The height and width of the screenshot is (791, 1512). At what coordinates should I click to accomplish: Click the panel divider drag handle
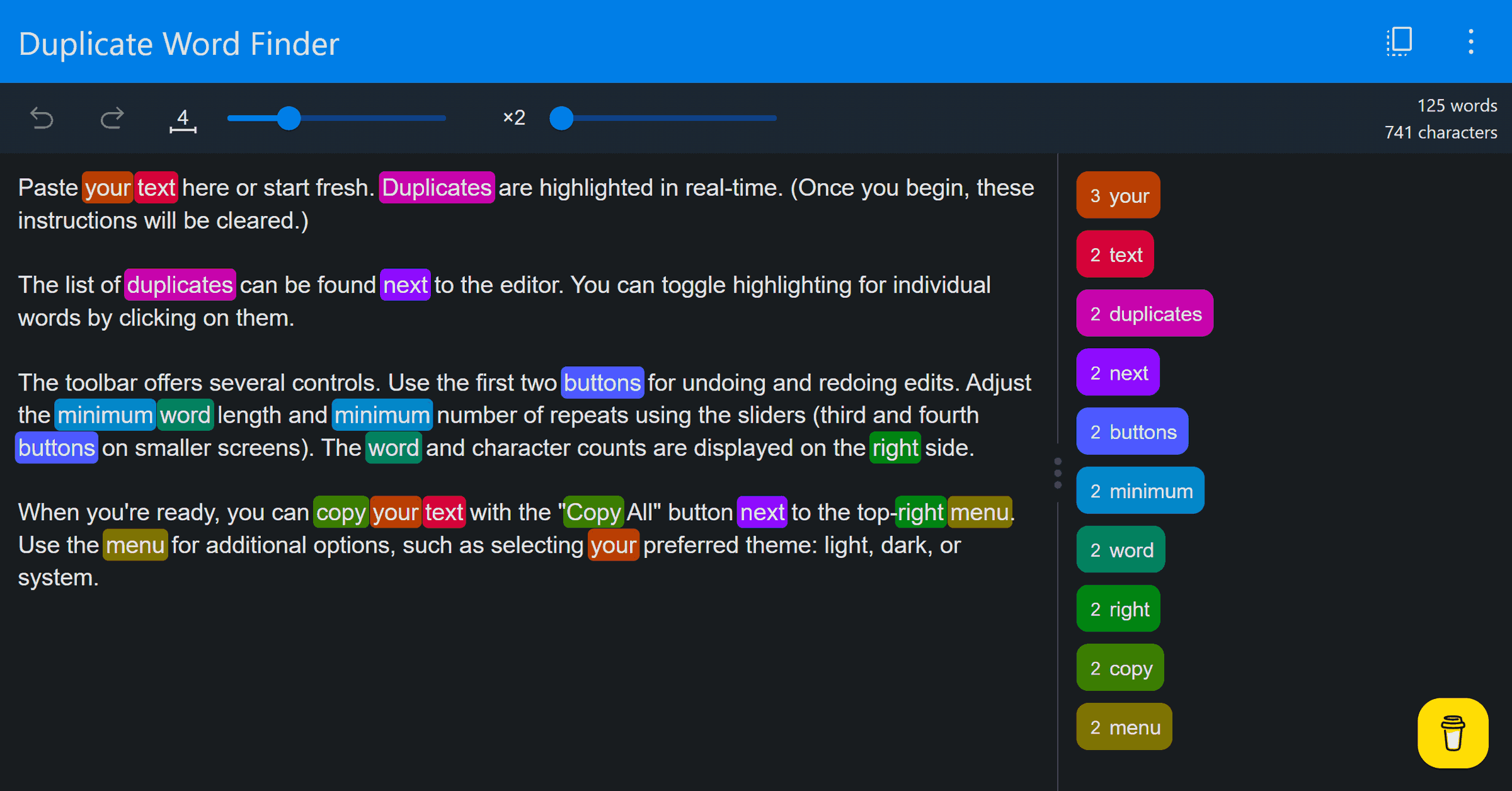click(1057, 472)
